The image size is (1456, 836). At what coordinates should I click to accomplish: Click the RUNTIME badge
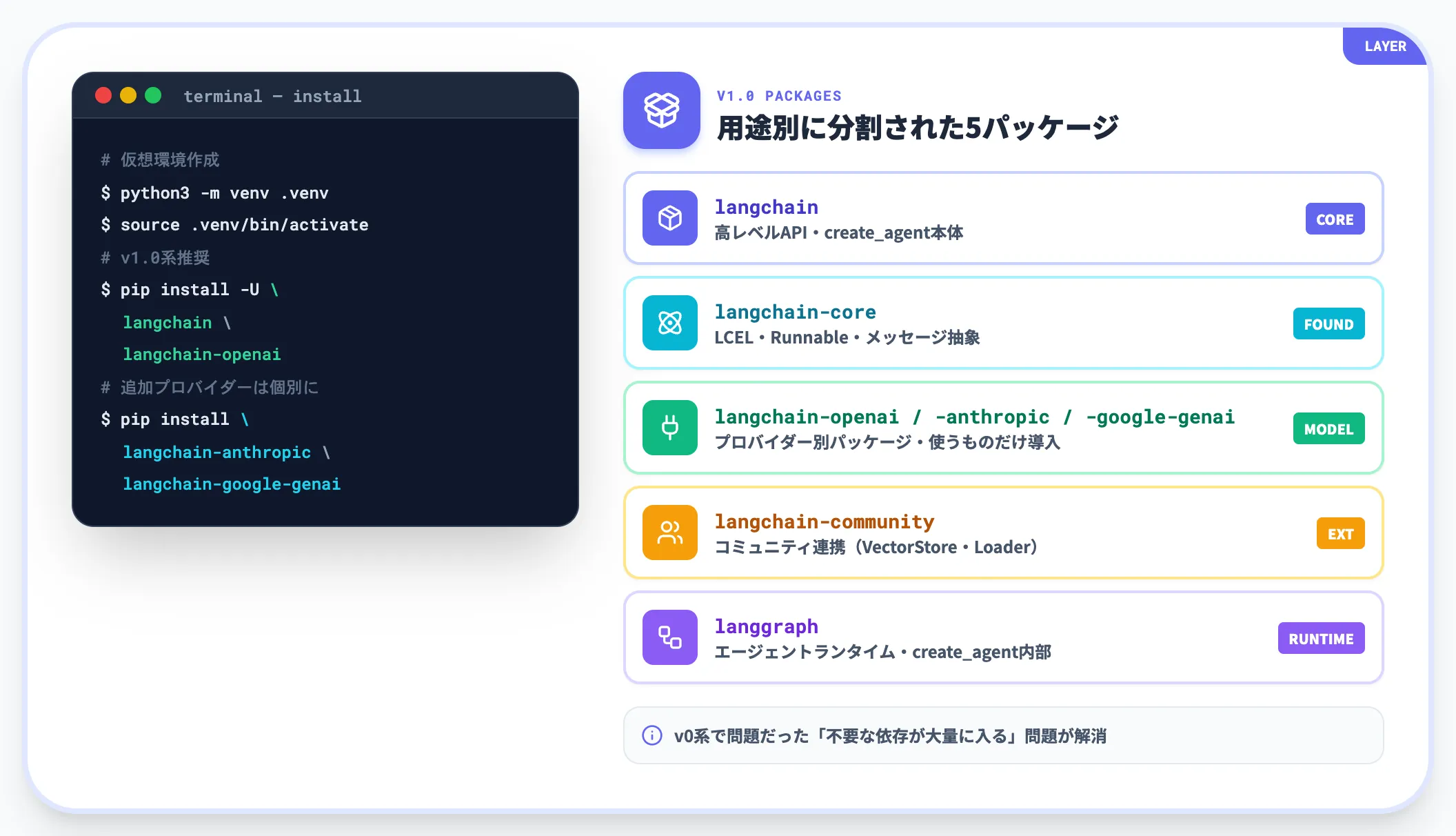tap(1321, 639)
